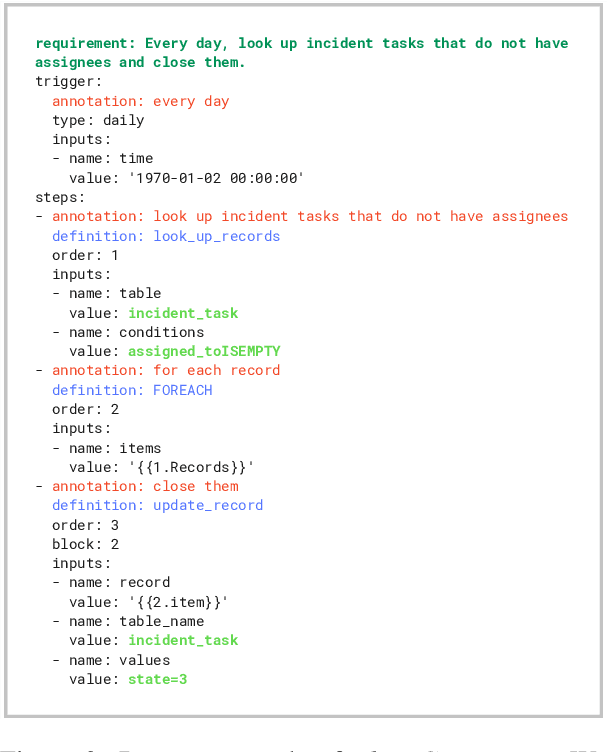The width and height of the screenshot is (608, 752).
Task: Click the 'order: 2' line
Action: tap(85, 410)
